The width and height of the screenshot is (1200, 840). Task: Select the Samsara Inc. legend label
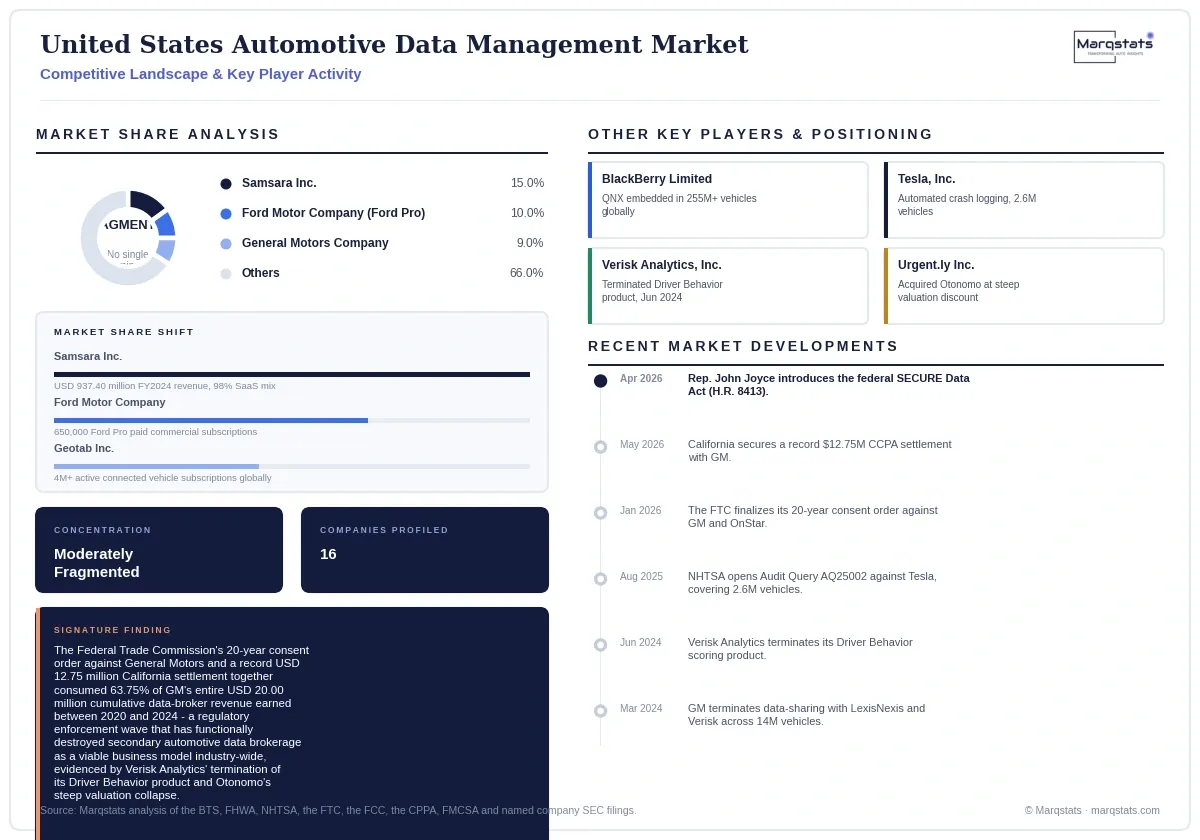click(279, 183)
